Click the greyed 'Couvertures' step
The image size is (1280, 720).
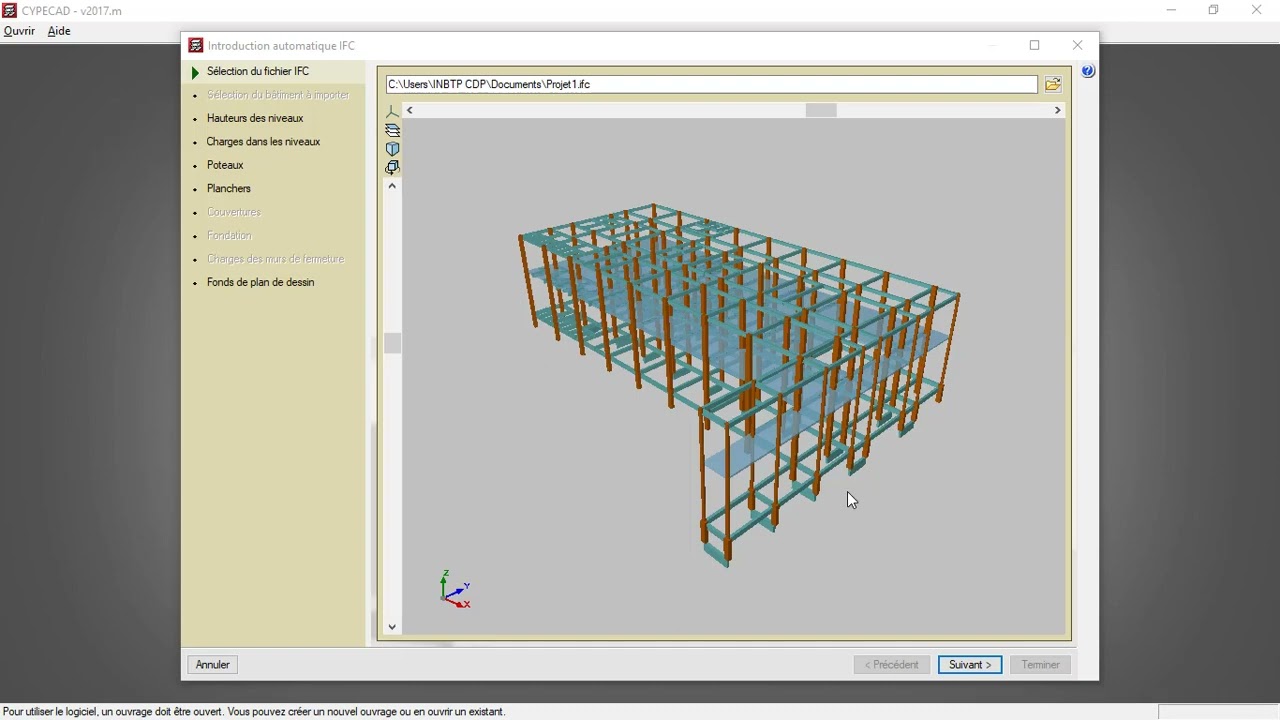tap(234, 212)
